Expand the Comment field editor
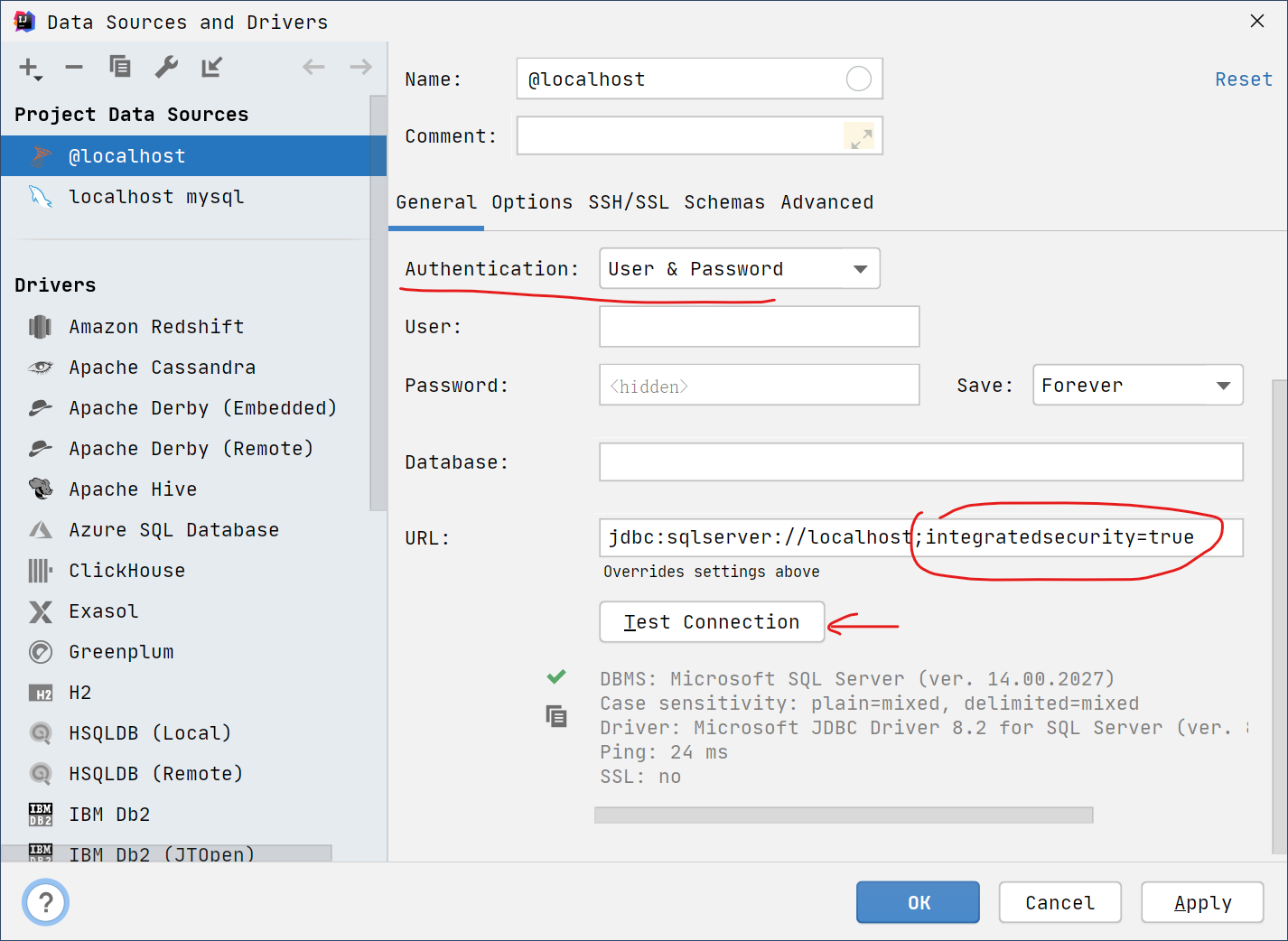This screenshot has height=941, width=1288. [x=861, y=135]
